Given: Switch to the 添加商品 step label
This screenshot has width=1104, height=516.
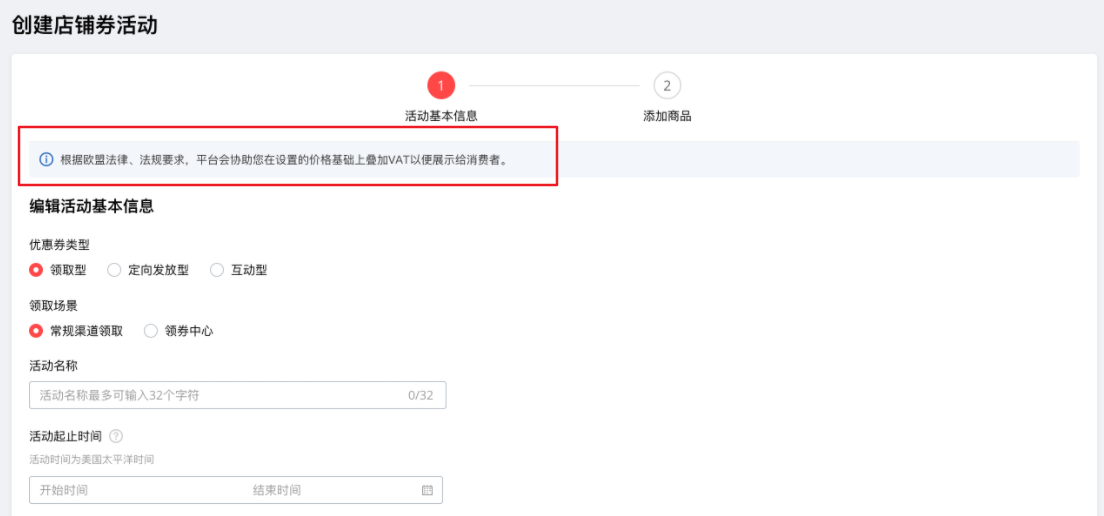Looking at the screenshot, I should 667,116.
